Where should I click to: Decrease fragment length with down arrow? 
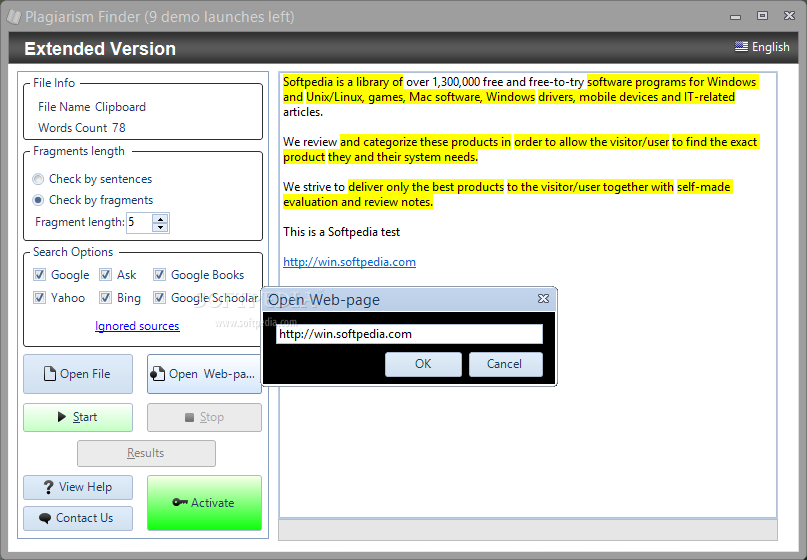point(161,227)
